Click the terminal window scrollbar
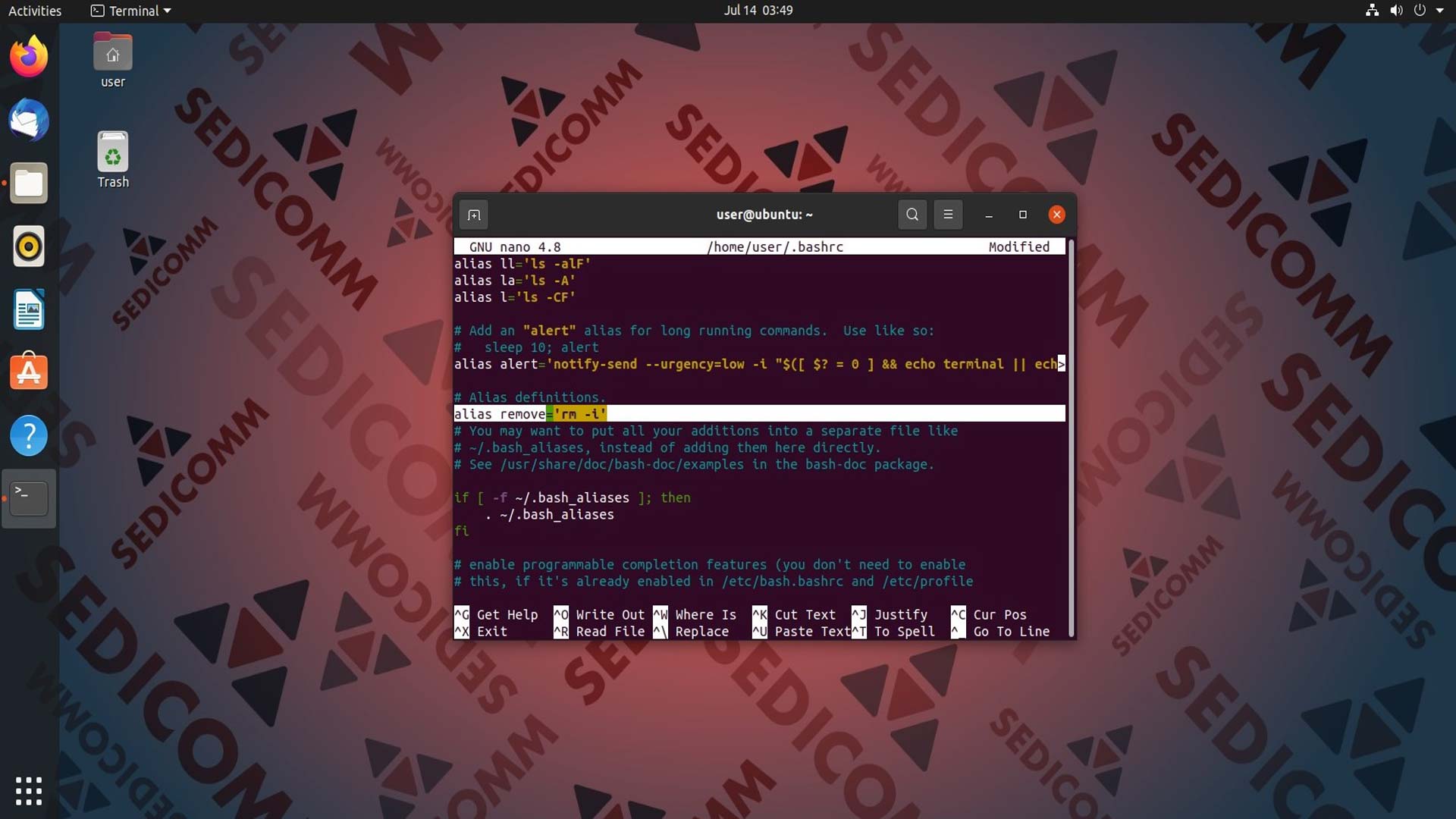1456x819 pixels. (x=1071, y=438)
